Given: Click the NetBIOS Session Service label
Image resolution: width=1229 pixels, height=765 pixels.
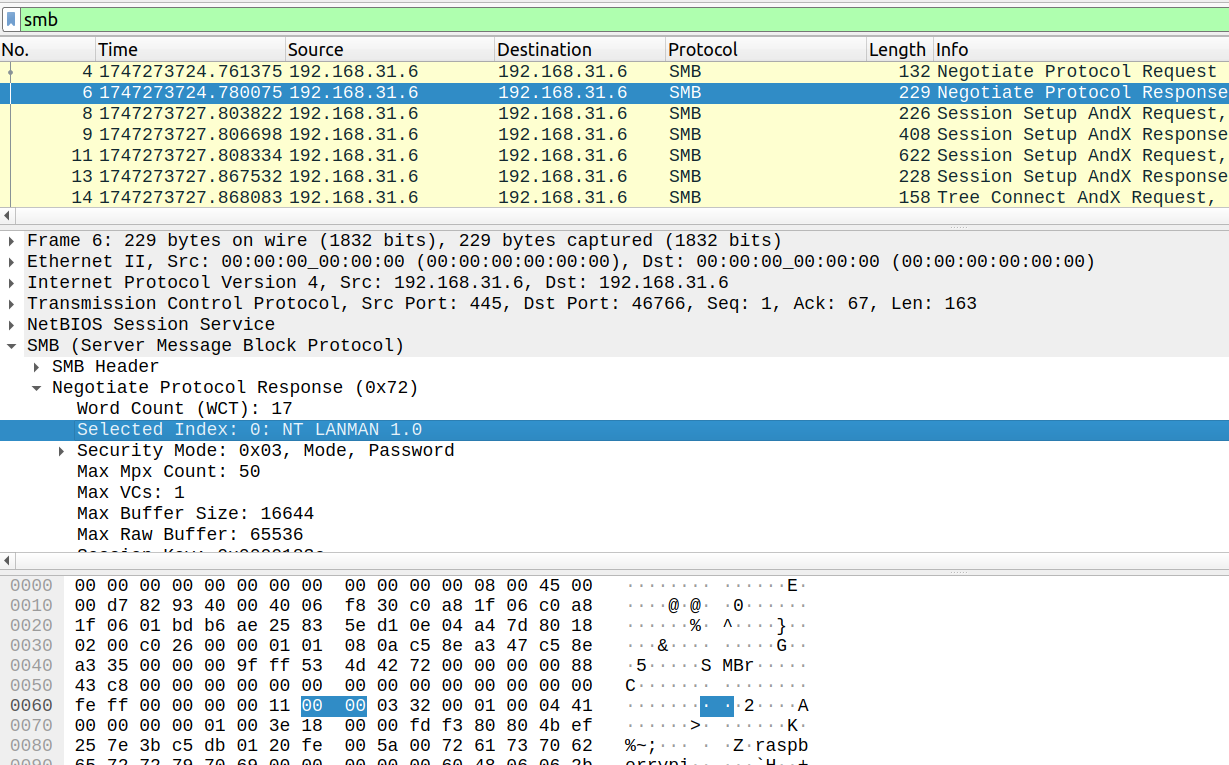Looking at the screenshot, I should pos(151,324).
